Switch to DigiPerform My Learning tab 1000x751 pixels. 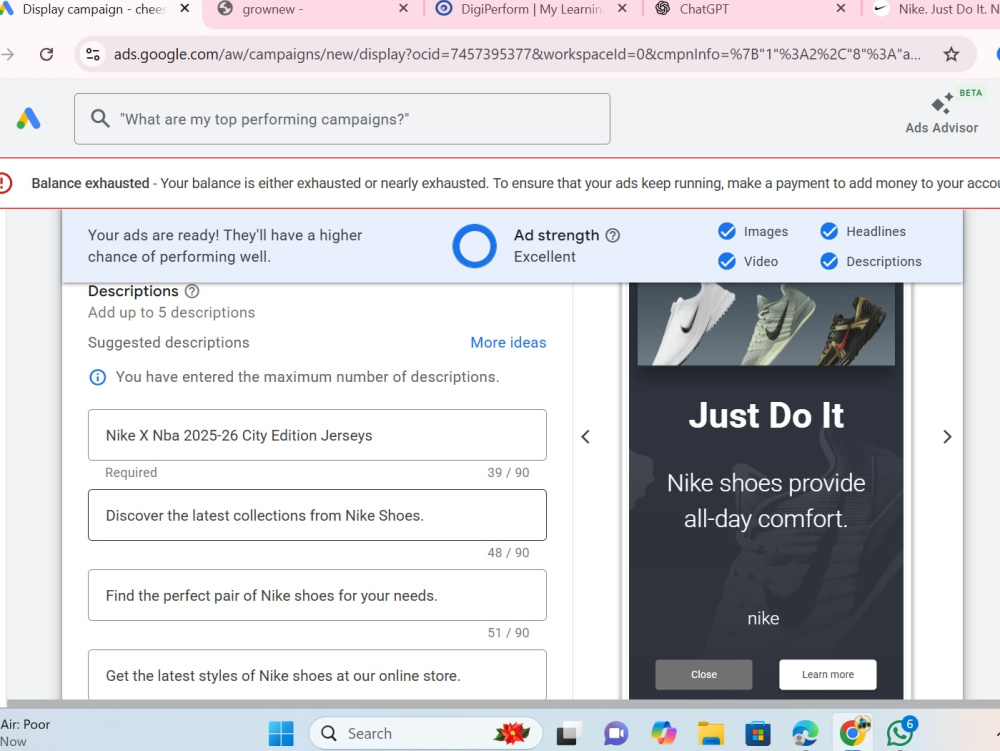[531, 9]
